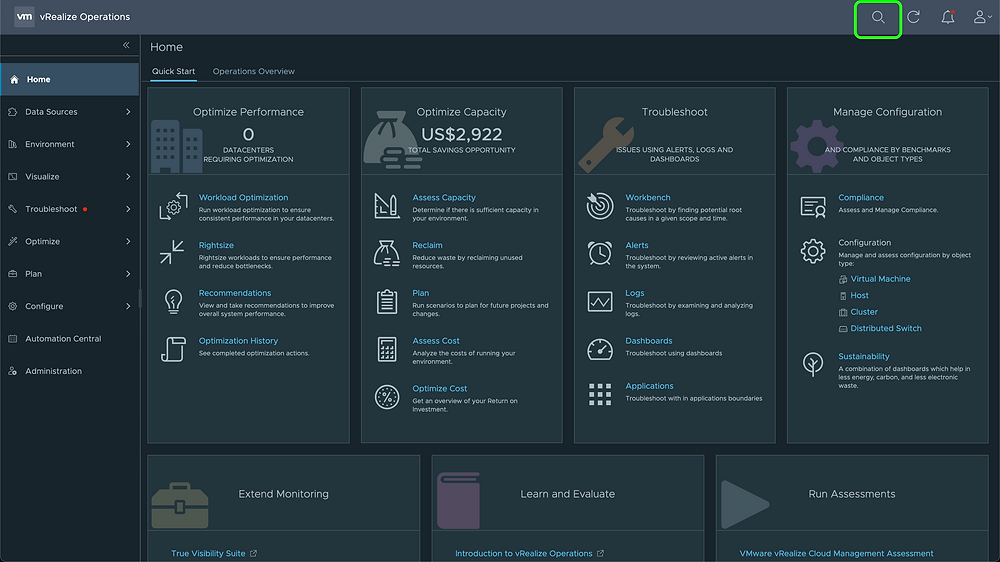This screenshot has height=562, width=1000.
Task: Click the vm logo in header
Action: click(24, 17)
